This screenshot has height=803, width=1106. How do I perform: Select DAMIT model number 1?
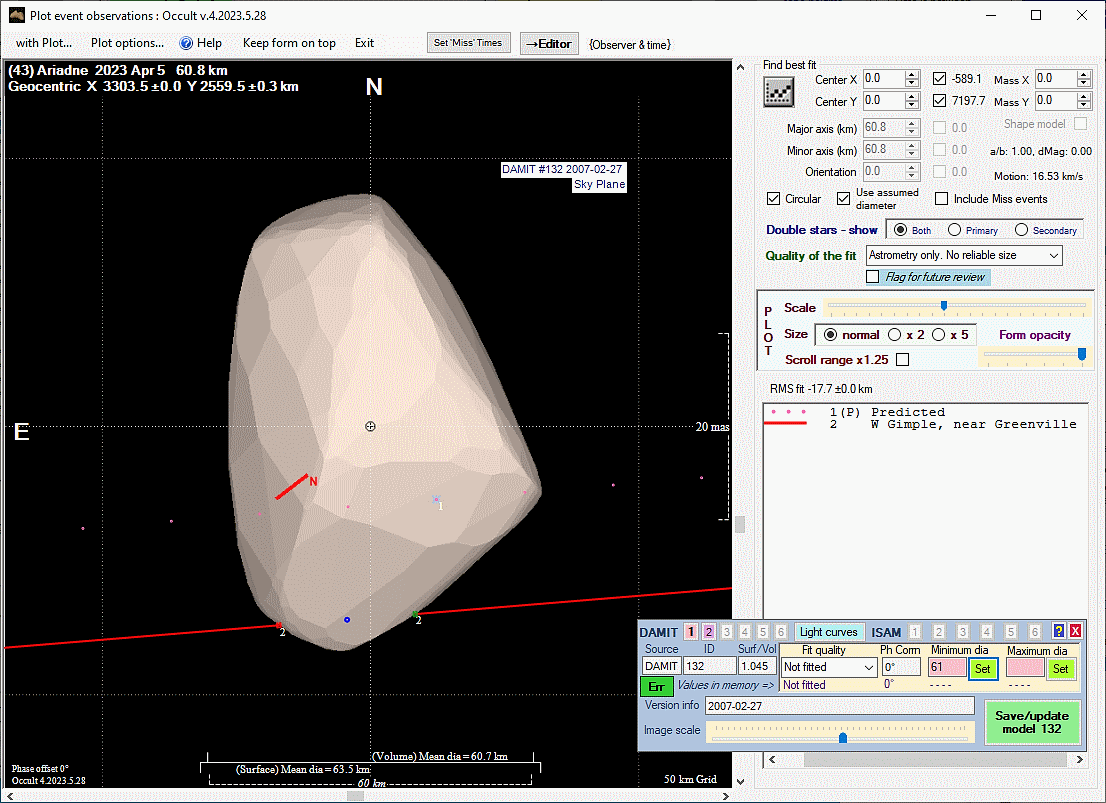pos(691,632)
